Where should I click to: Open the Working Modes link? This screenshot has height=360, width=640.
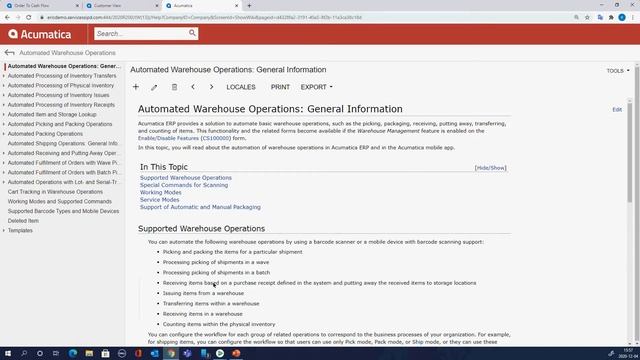(161, 192)
